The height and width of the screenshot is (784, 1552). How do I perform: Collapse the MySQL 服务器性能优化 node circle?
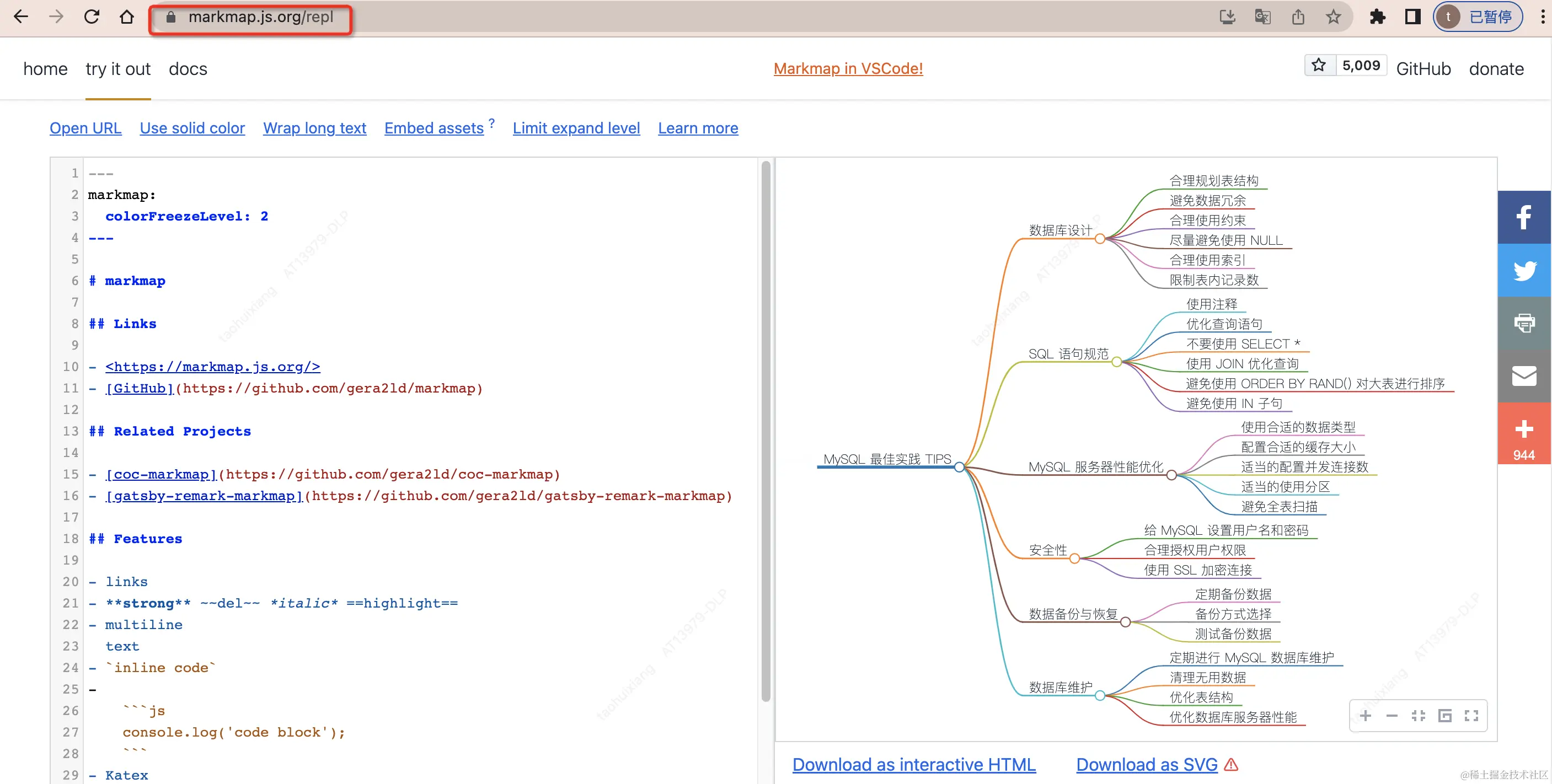pyautogui.click(x=1171, y=475)
